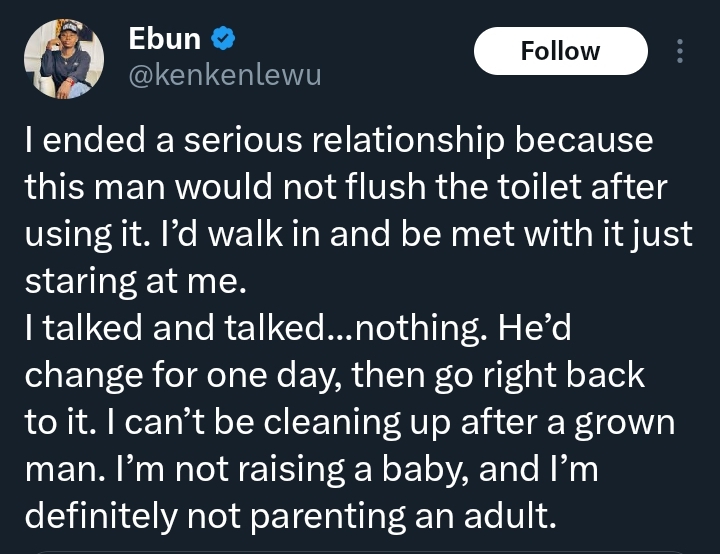The height and width of the screenshot is (554, 720).
Task: Open the display name Ebun
Action: (165, 40)
